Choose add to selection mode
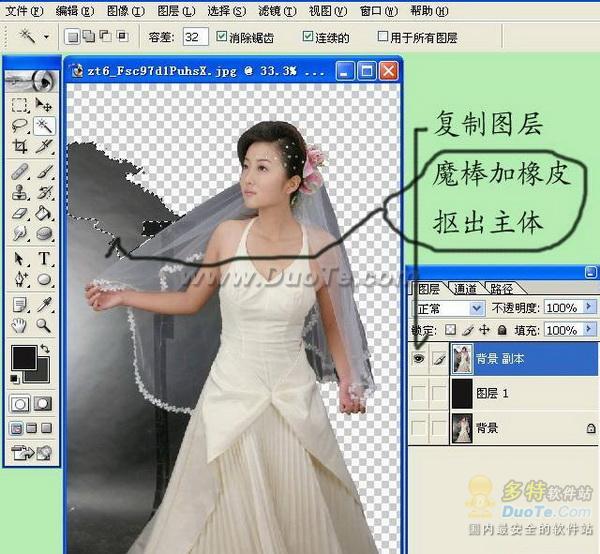This screenshot has height=554, width=600. click(89, 37)
